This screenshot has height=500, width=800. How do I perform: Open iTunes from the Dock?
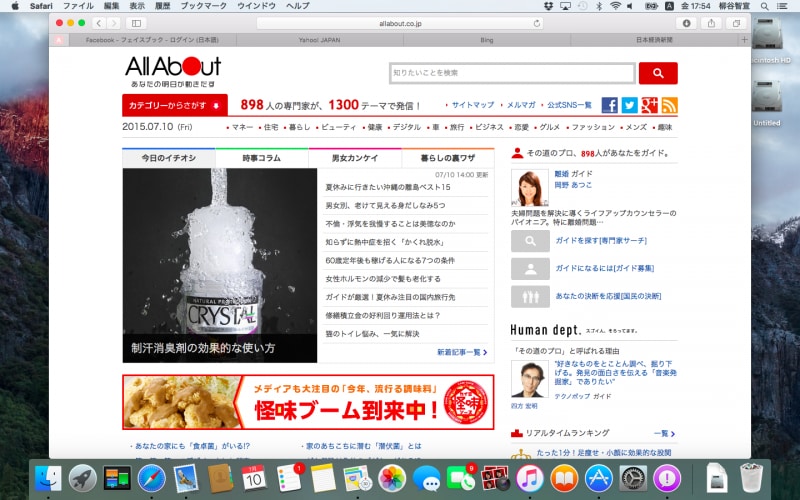click(x=530, y=479)
